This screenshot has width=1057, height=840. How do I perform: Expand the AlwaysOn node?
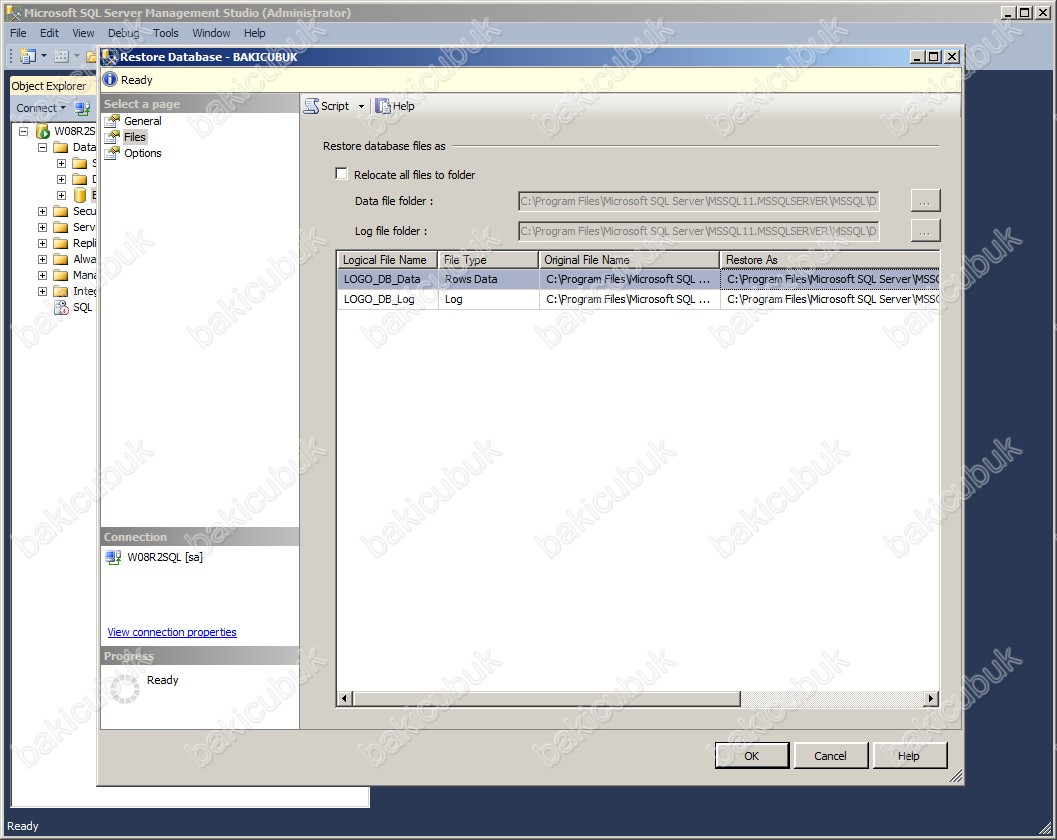click(42, 260)
